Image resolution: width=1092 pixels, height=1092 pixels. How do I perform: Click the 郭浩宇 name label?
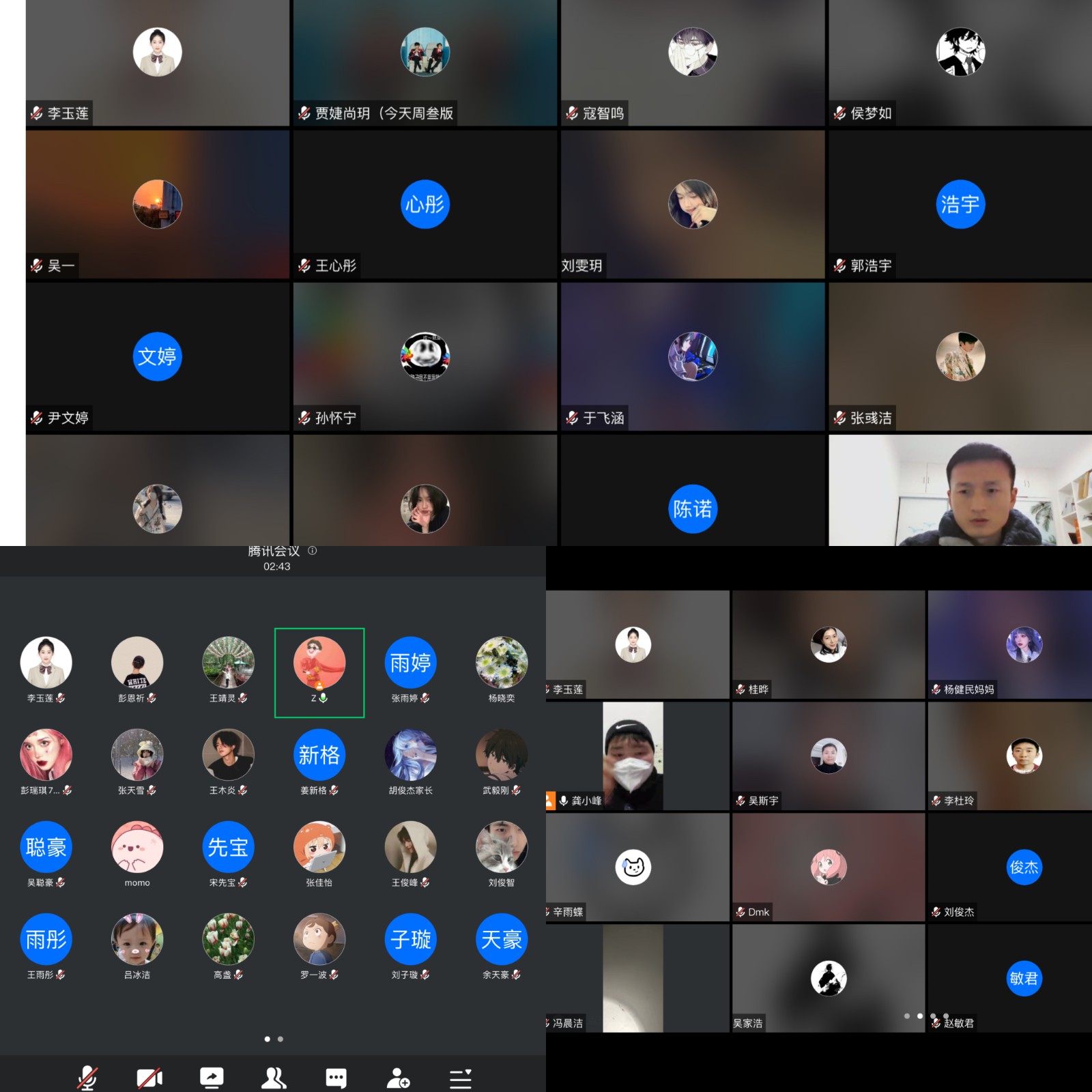(870, 265)
